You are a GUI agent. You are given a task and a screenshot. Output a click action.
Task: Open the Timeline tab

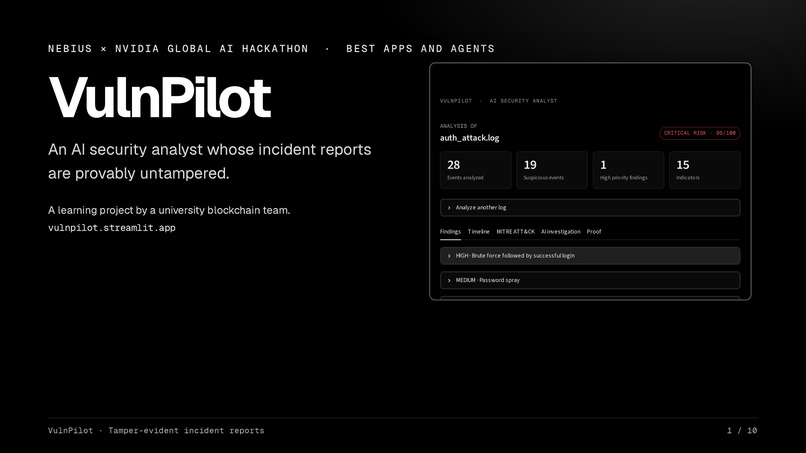pyautogui.click(x=478, y=232)
